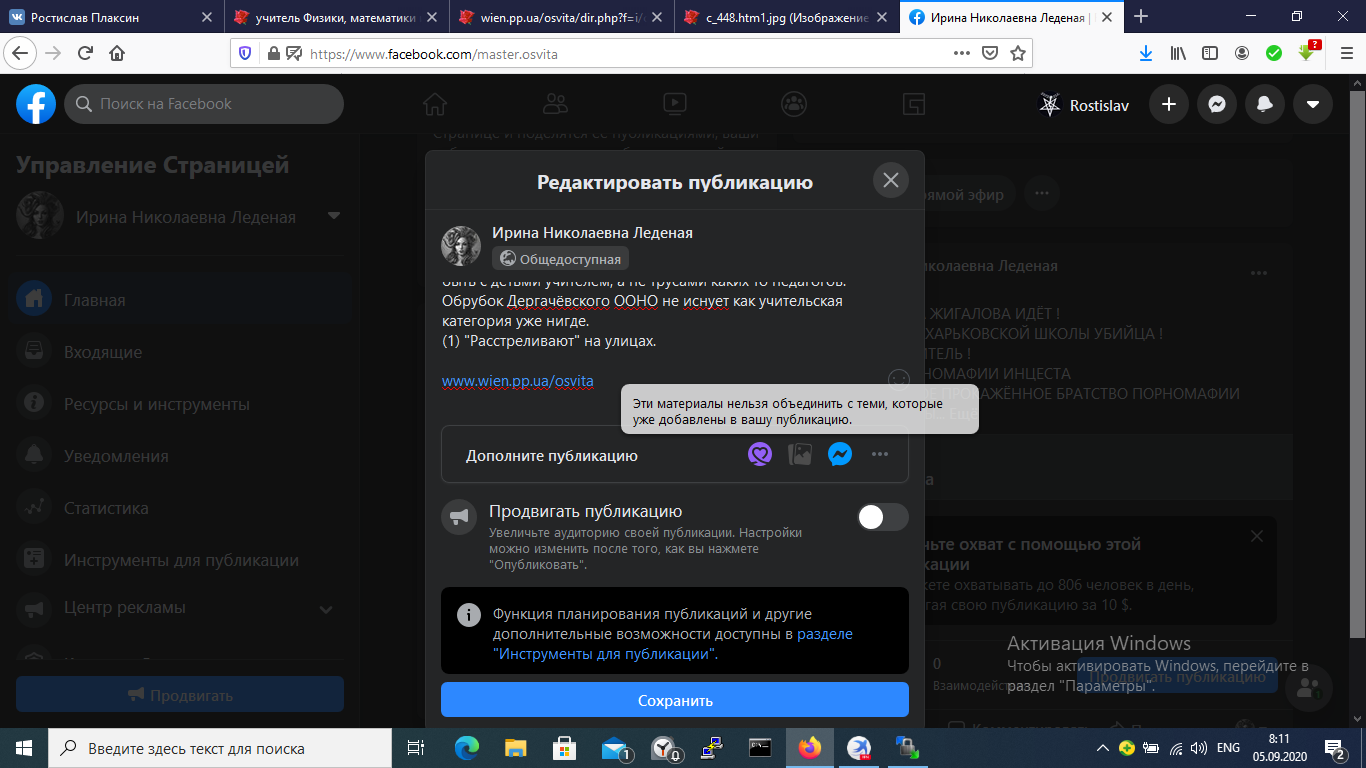Open account dropdown arrow in top bar
The width and height of the screenshot is (1366, 768).
pos(1313,104)
